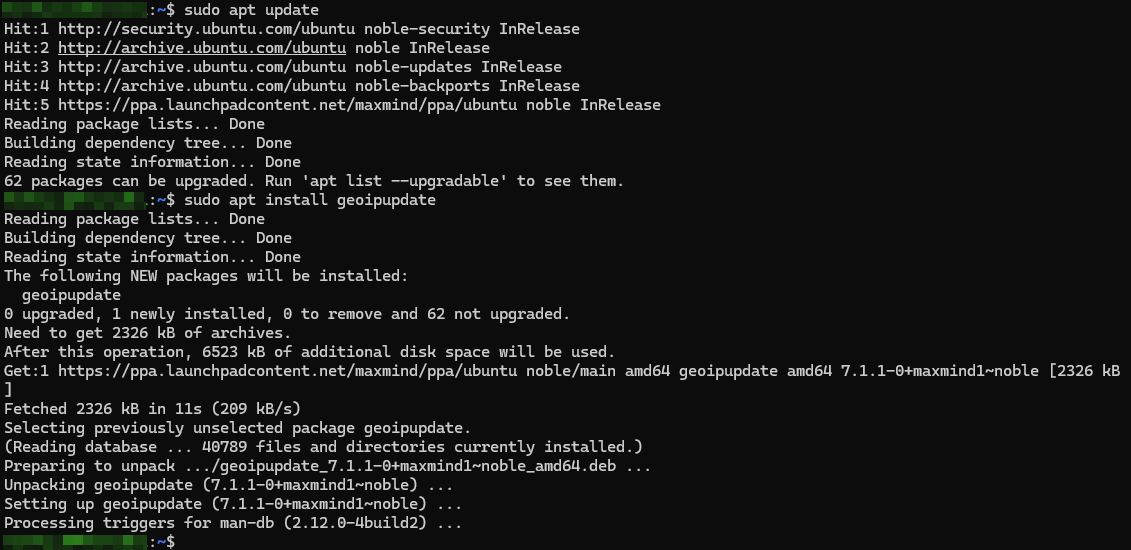The height and width of the screenshot is (550, 1131).
Task: Click the 'Need to get 2326 kB' line
Action: coord(147,333)
